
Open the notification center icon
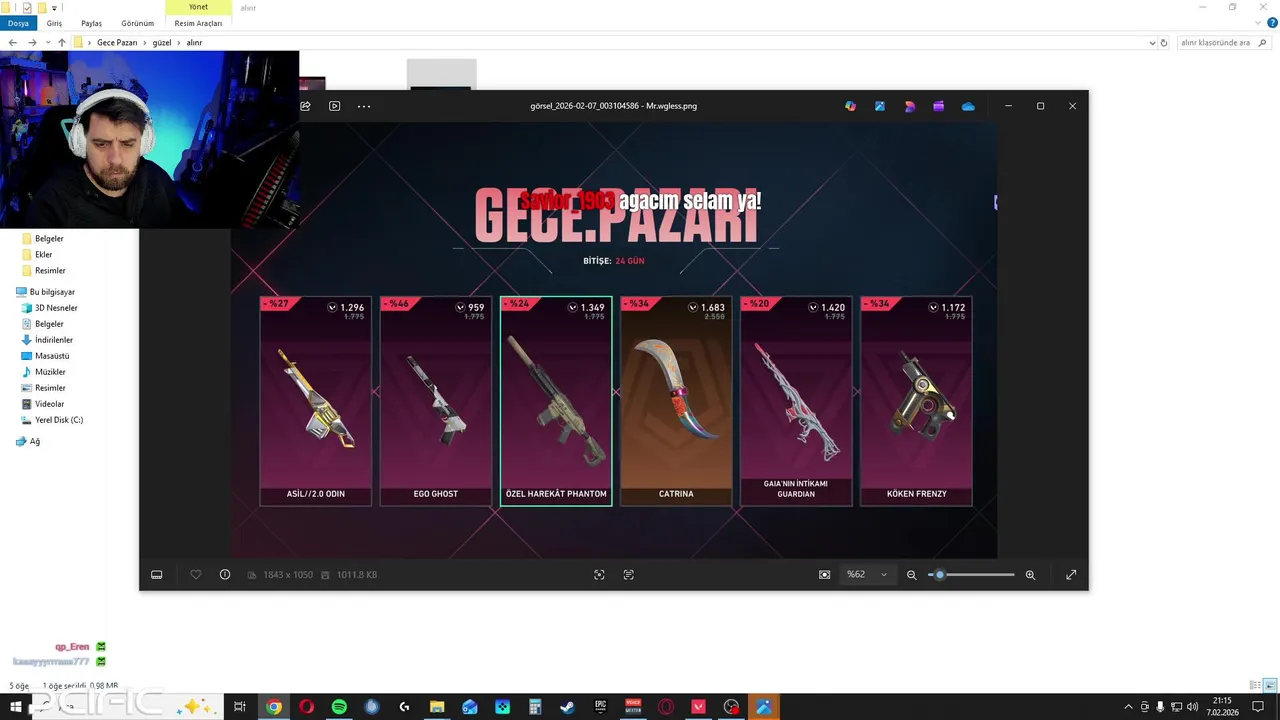coord(1258,707)
